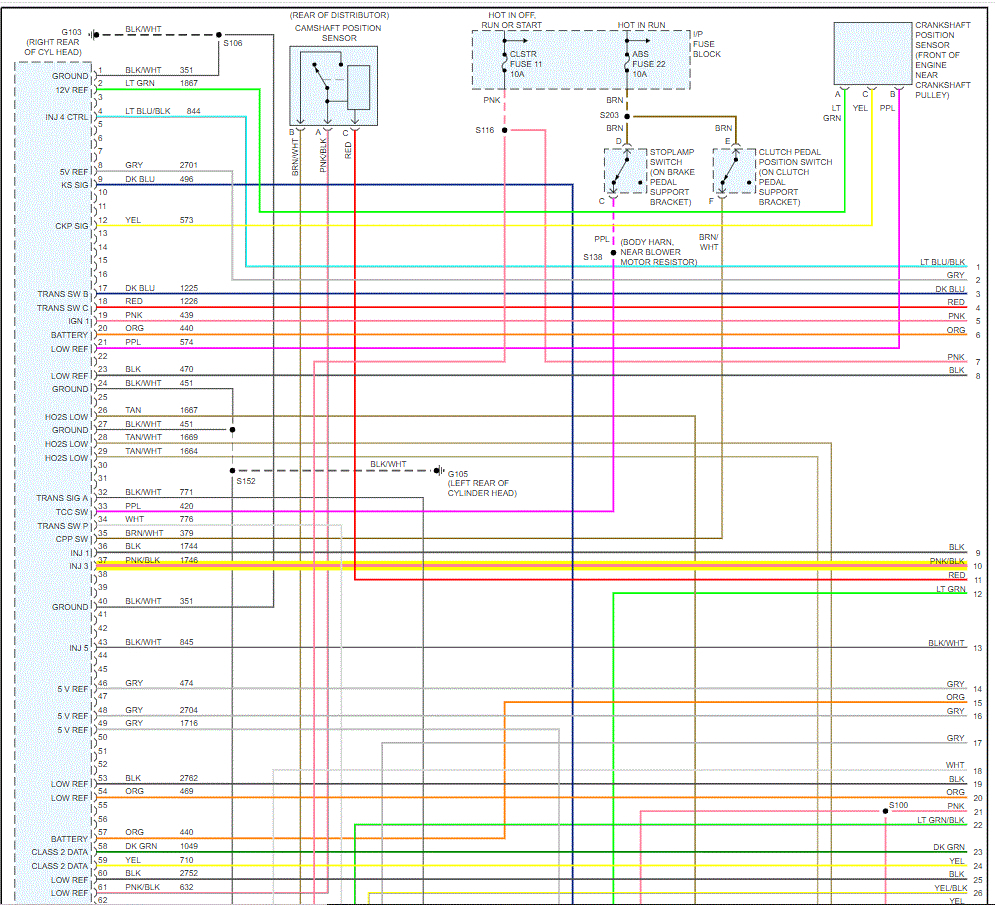
Task: Select circuit number 845 at pin 43
Action: pyautogui.click(x=186, y=642)
